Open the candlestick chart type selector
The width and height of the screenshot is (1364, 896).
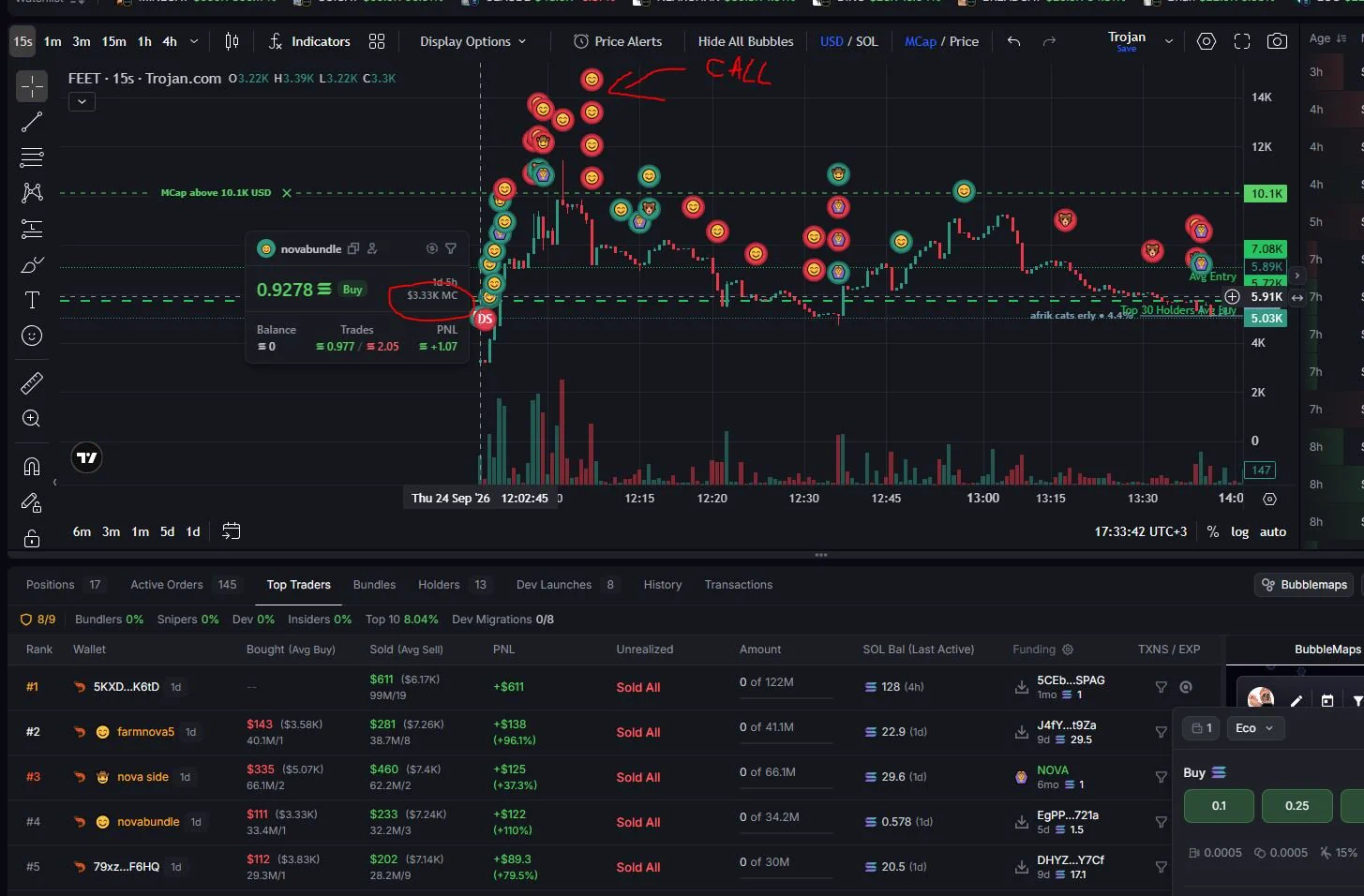coord(232,41)
